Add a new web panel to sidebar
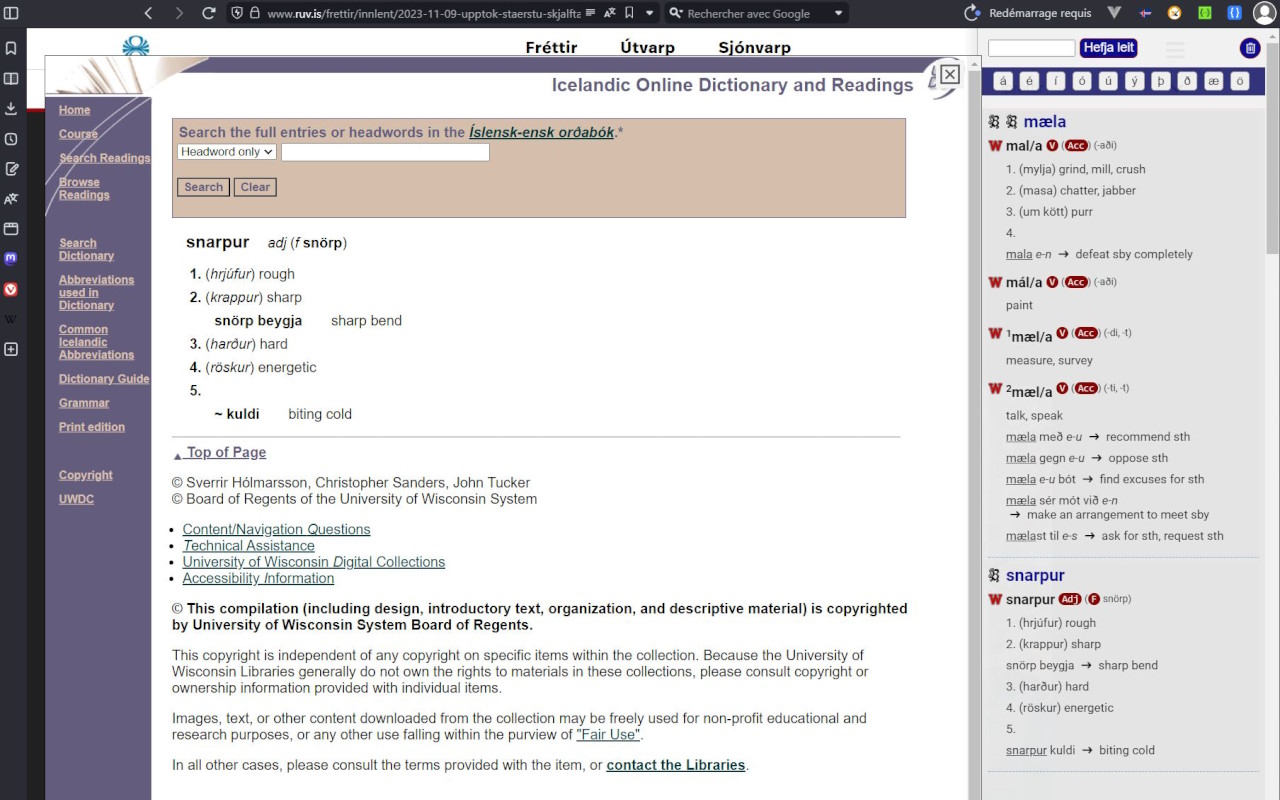Image resolution: width=1280 pixels, height=800 pixels. click(11, 349)
